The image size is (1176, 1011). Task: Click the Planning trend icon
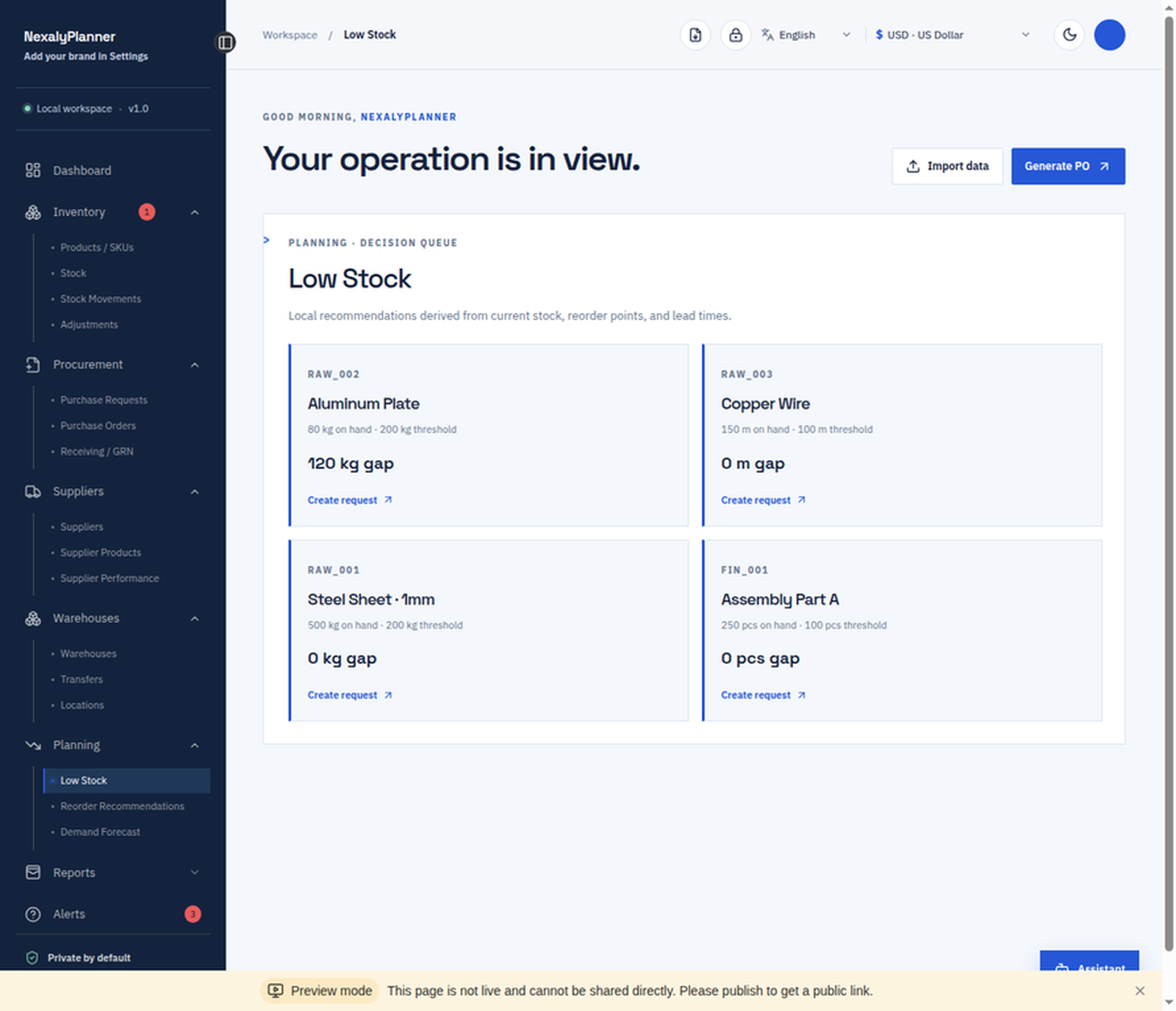click(x=33, y=745)
